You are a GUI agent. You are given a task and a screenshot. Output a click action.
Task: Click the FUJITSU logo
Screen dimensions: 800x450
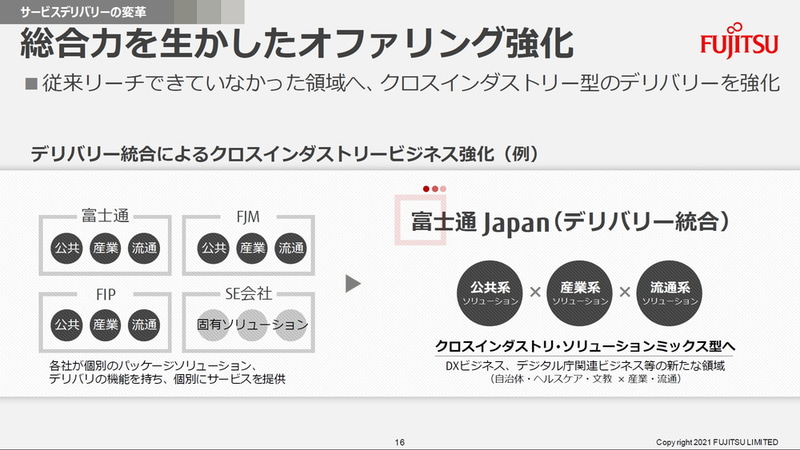point(739,41)
